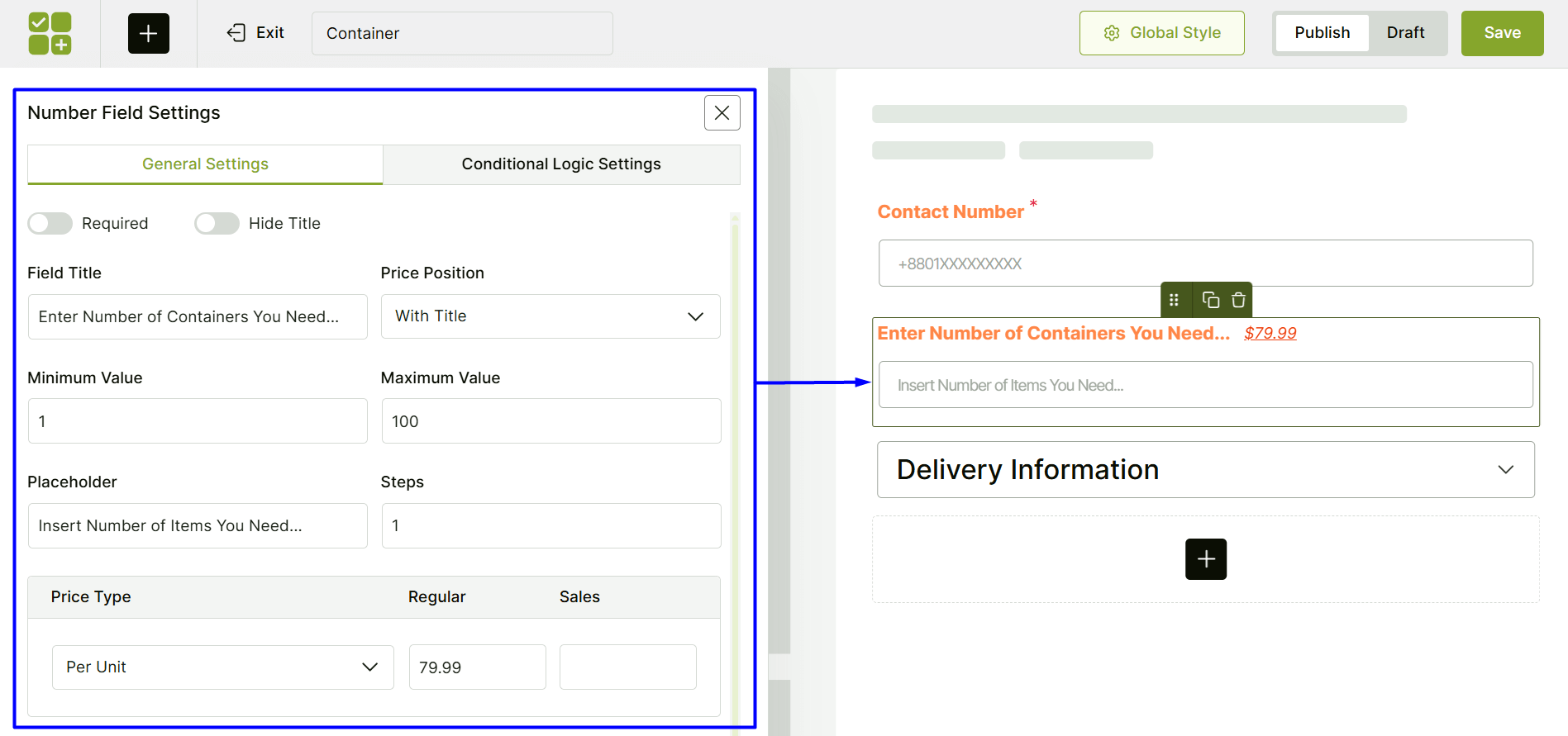The image size is (1568, 736).
Task: Exit the form builder
Action: [x=255, y=33]
